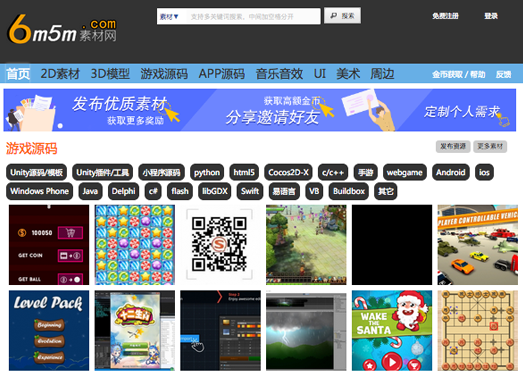The height and width of the screenshot is (375, 523).
Task: Open the Wake the Santa thumbnail
Action: pos(392,331)
